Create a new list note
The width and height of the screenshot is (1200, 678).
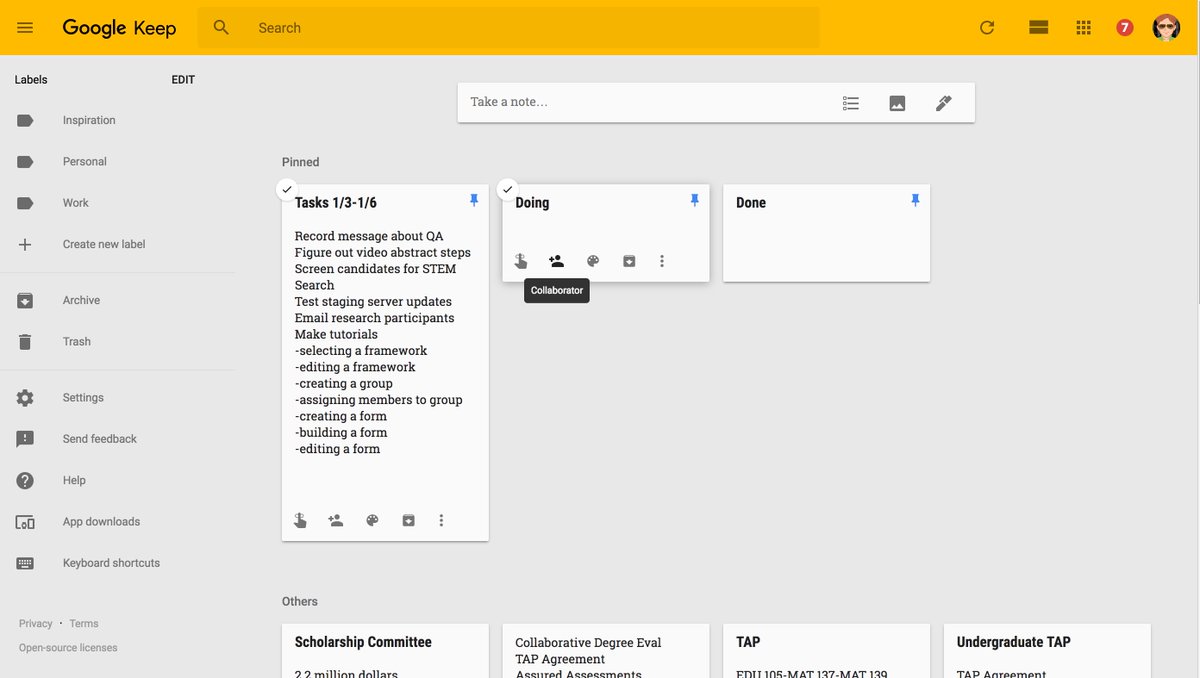(x=851, y=103)
